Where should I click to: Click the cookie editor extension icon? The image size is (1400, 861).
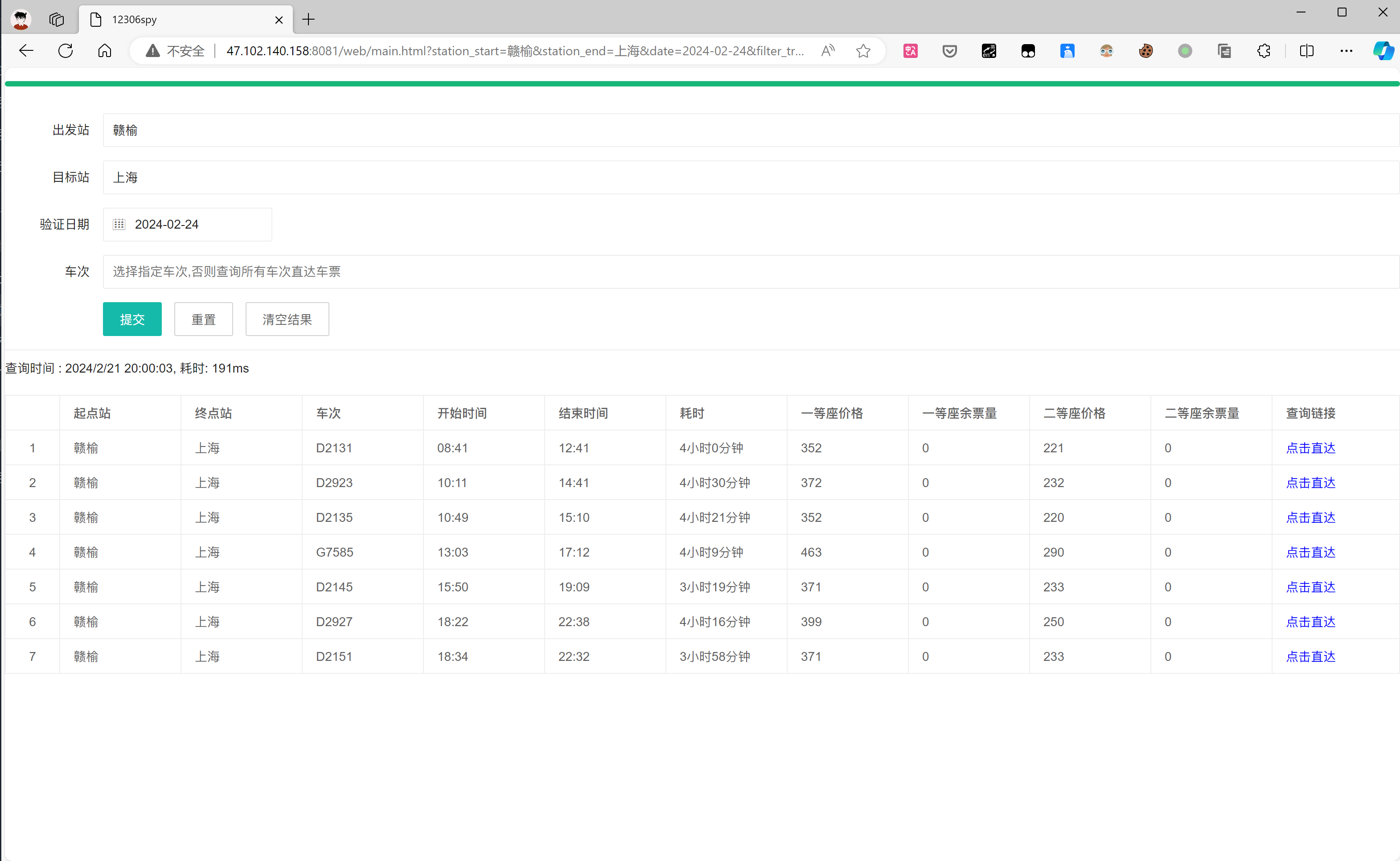point(1145,51)
